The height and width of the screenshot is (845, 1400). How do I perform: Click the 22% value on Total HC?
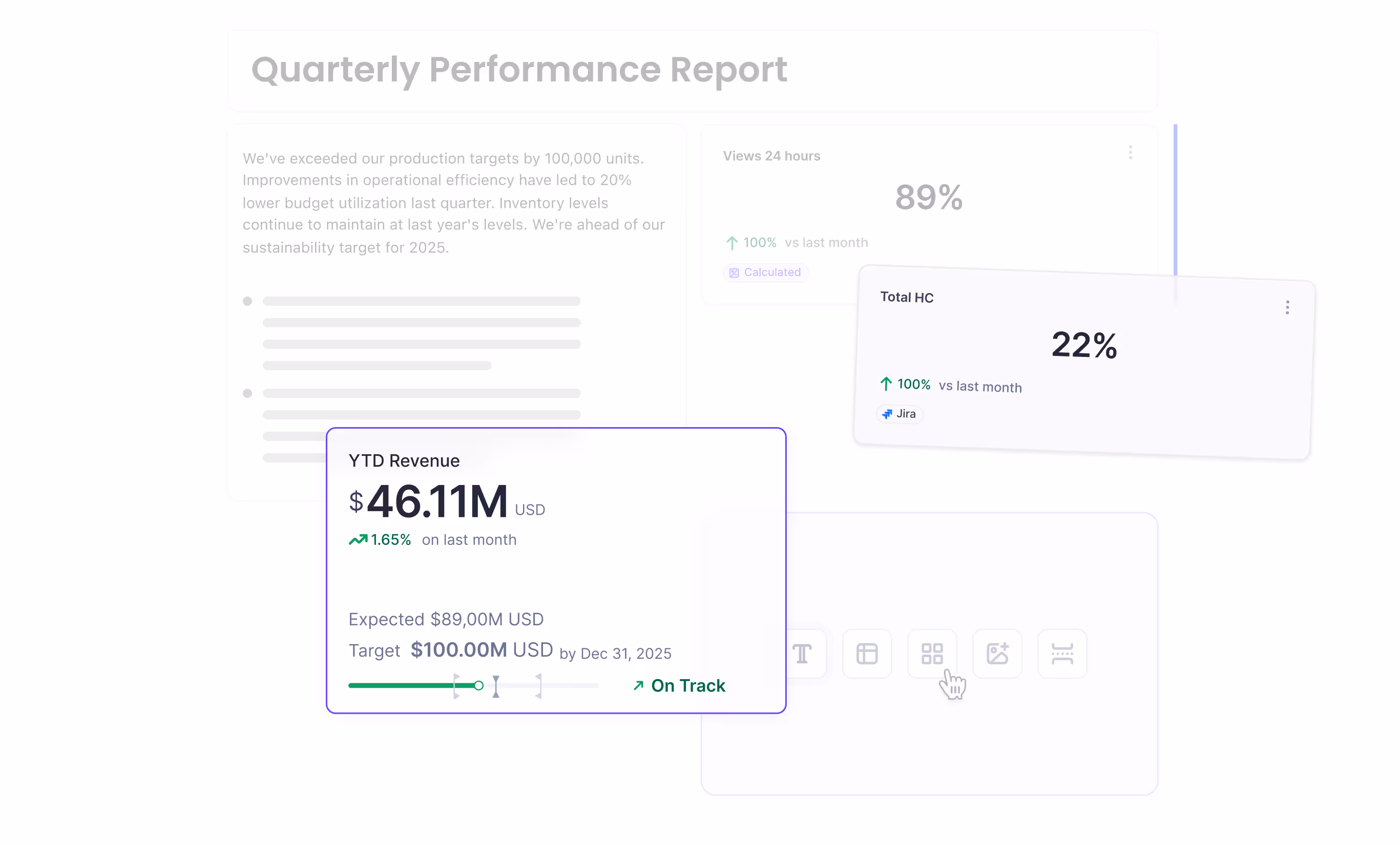point(1083,345)
